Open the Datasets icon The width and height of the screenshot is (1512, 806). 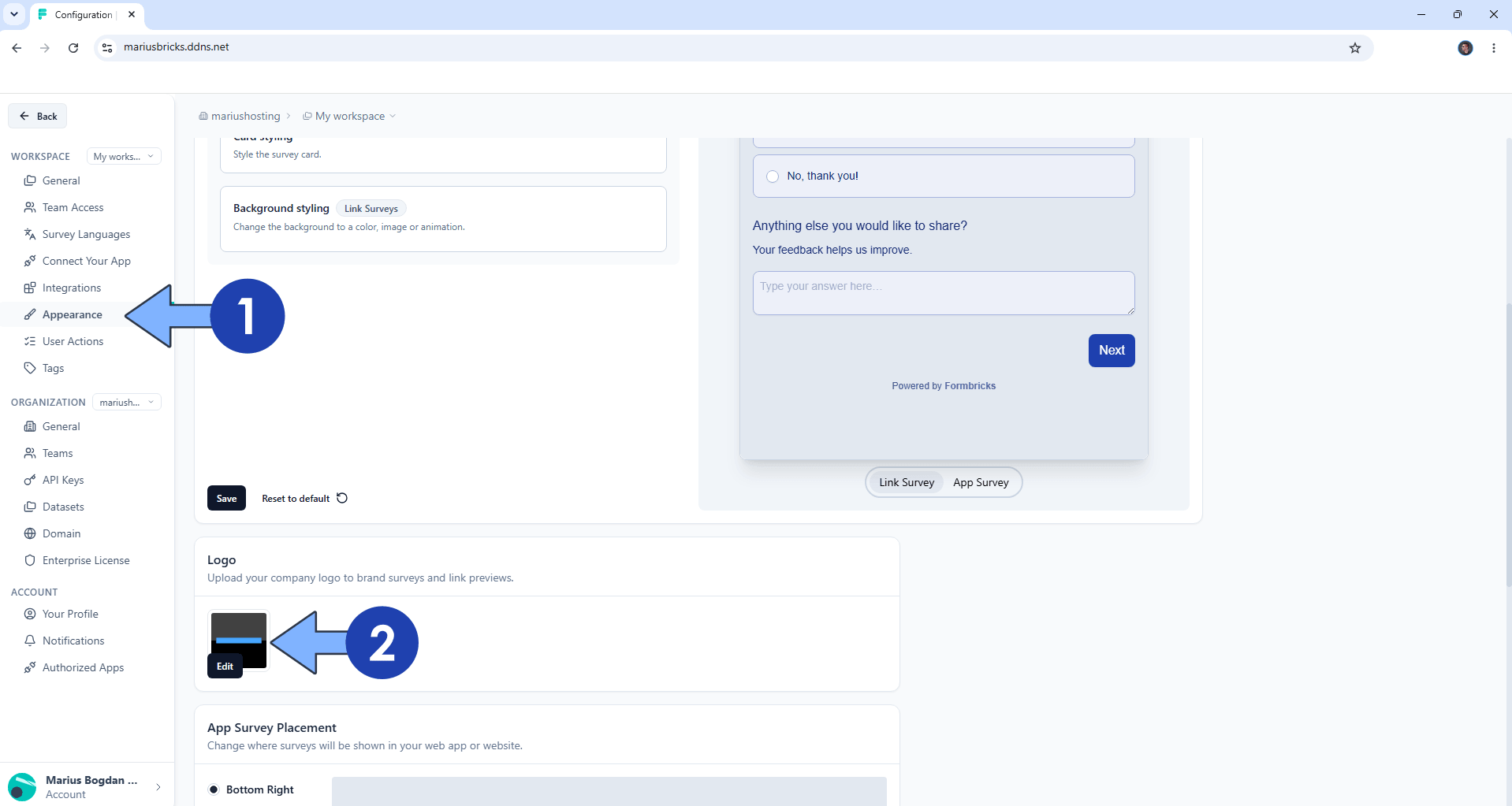[30, 507]
